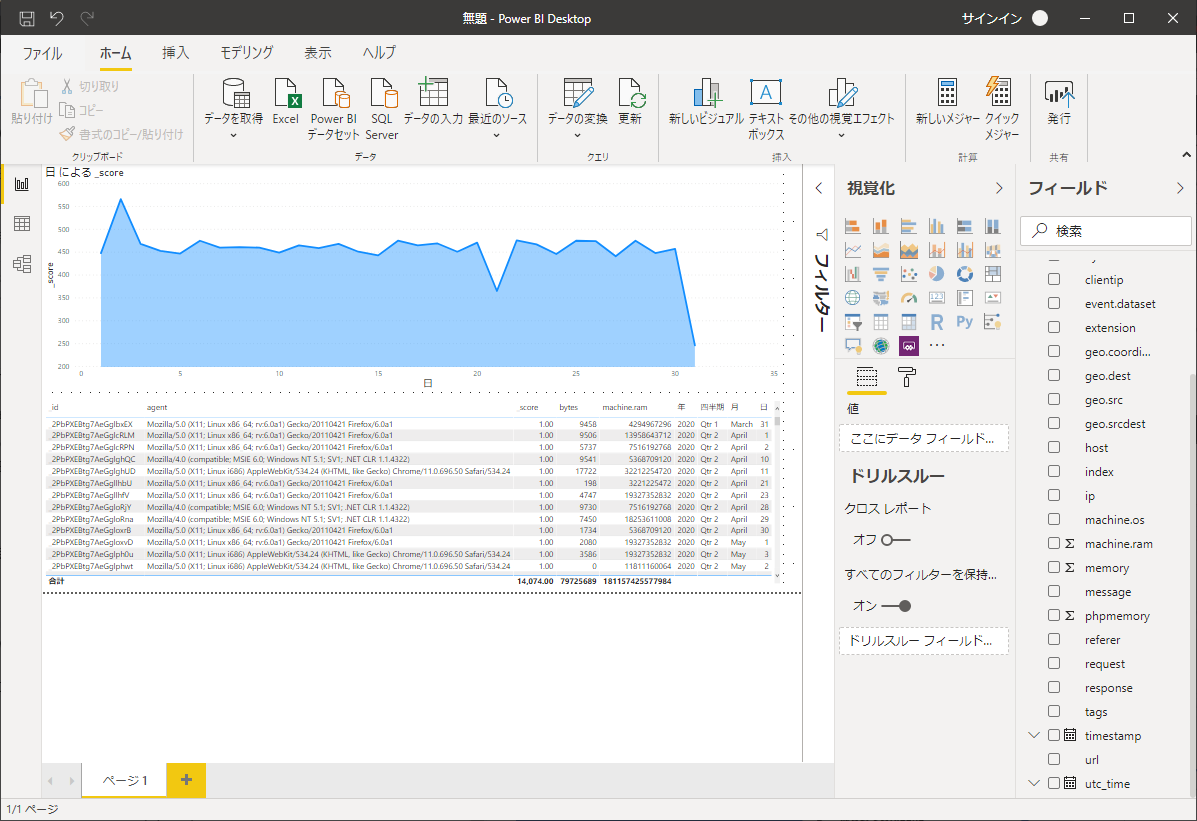Choose the pie chart visualization
Image resolution: width=1197 pixels, height=821 pixels.
(937, 273)
